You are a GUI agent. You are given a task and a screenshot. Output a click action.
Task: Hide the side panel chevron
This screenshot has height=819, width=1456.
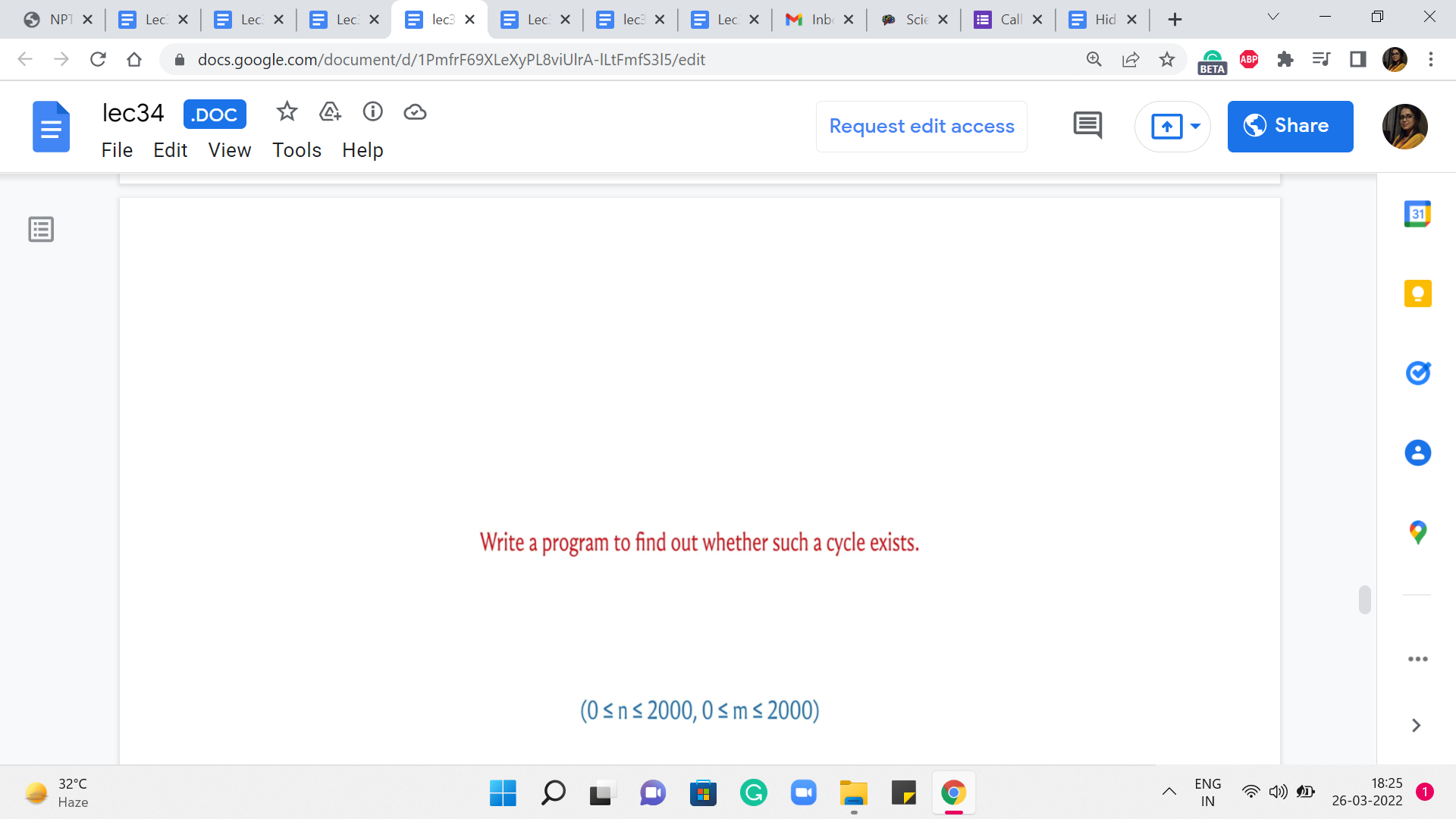[x=1415, y=726]
